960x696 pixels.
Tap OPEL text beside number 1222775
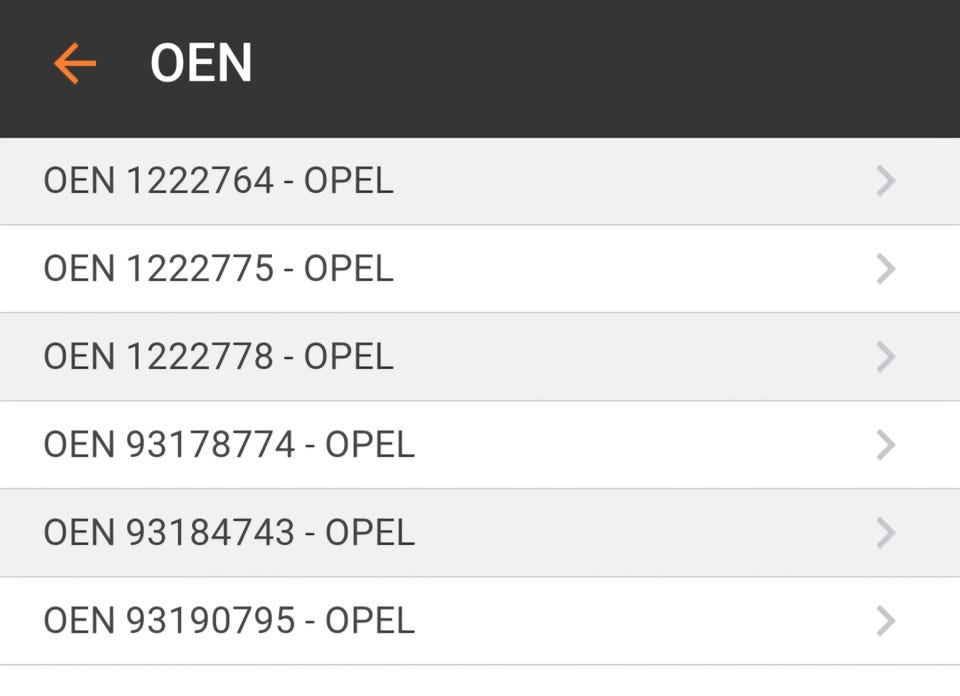[x=348, y=269]
